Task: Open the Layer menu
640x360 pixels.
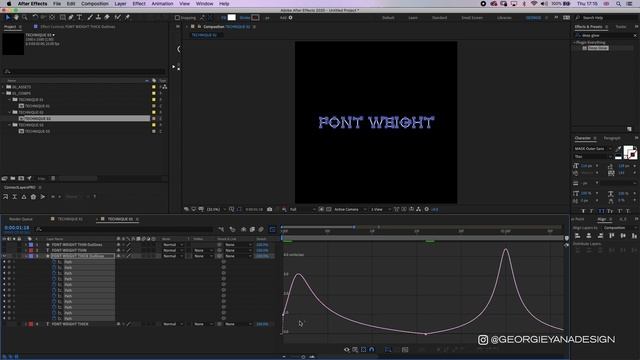Action: tap(120, 4)
